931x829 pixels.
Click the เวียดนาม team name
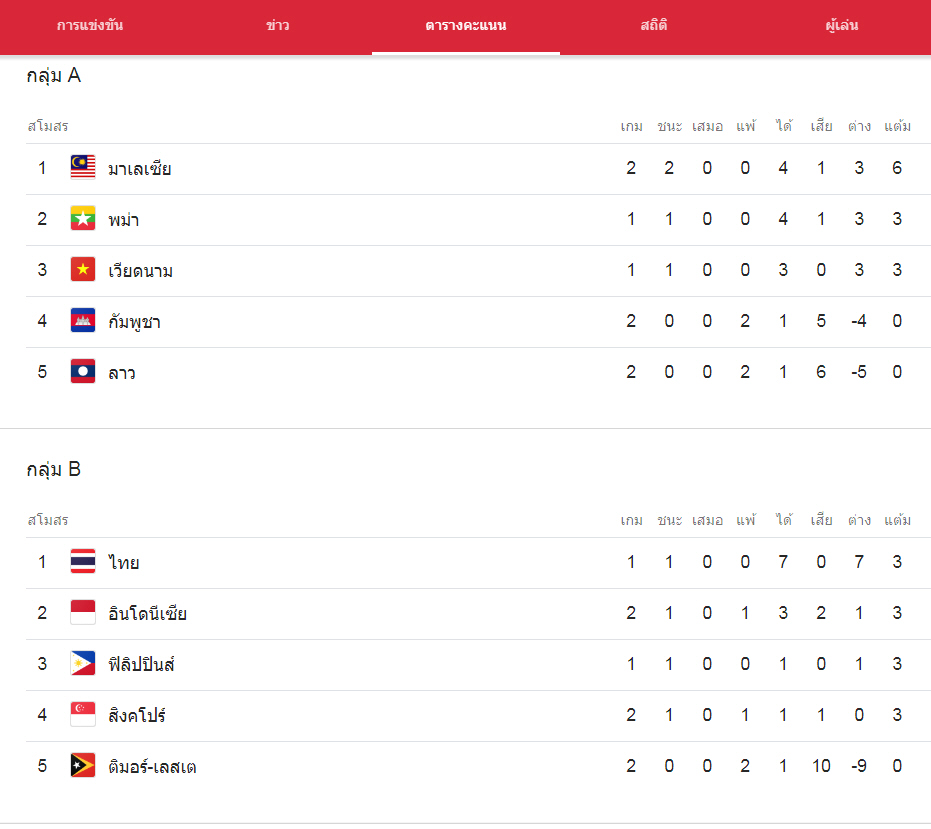coord(140,271)
